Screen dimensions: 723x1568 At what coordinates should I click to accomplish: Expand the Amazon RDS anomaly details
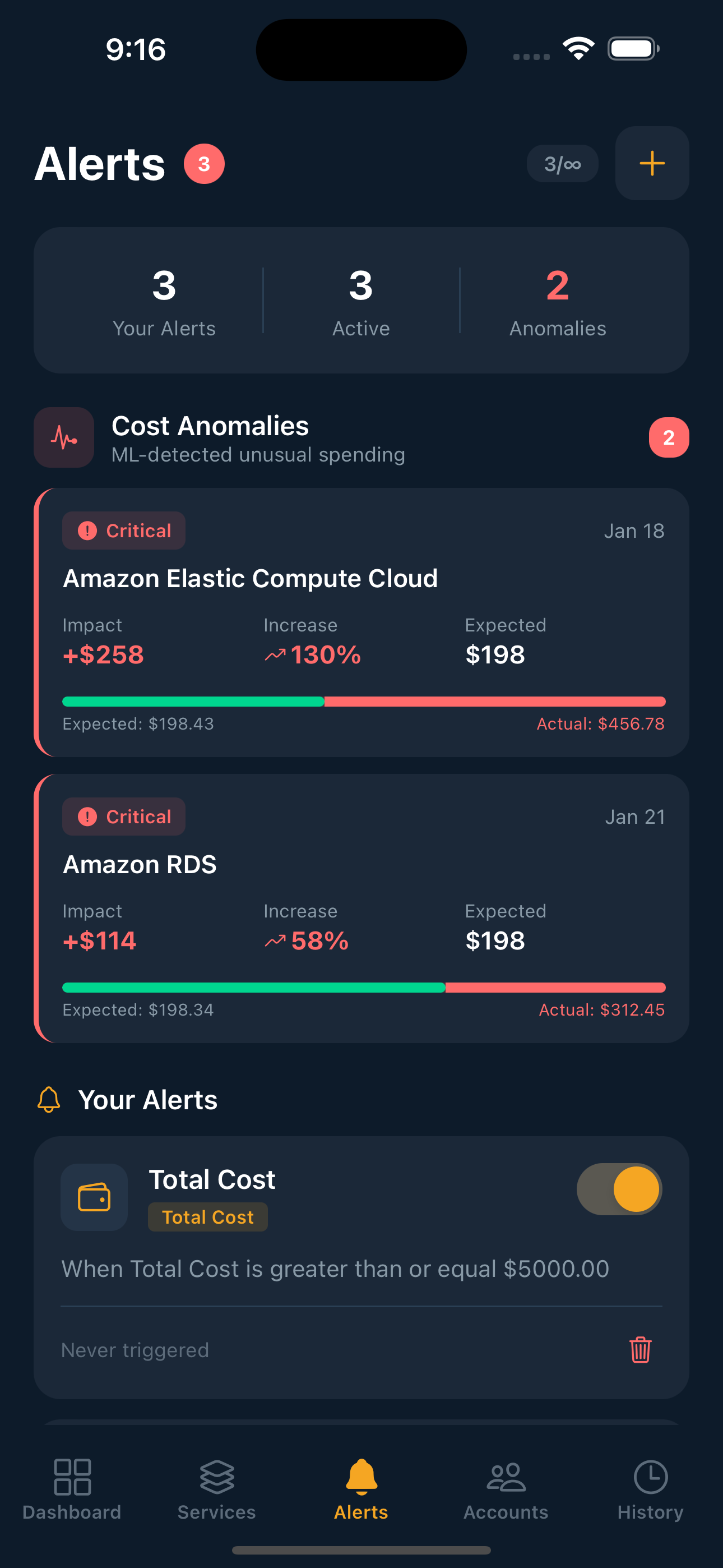tap(361, 907)
